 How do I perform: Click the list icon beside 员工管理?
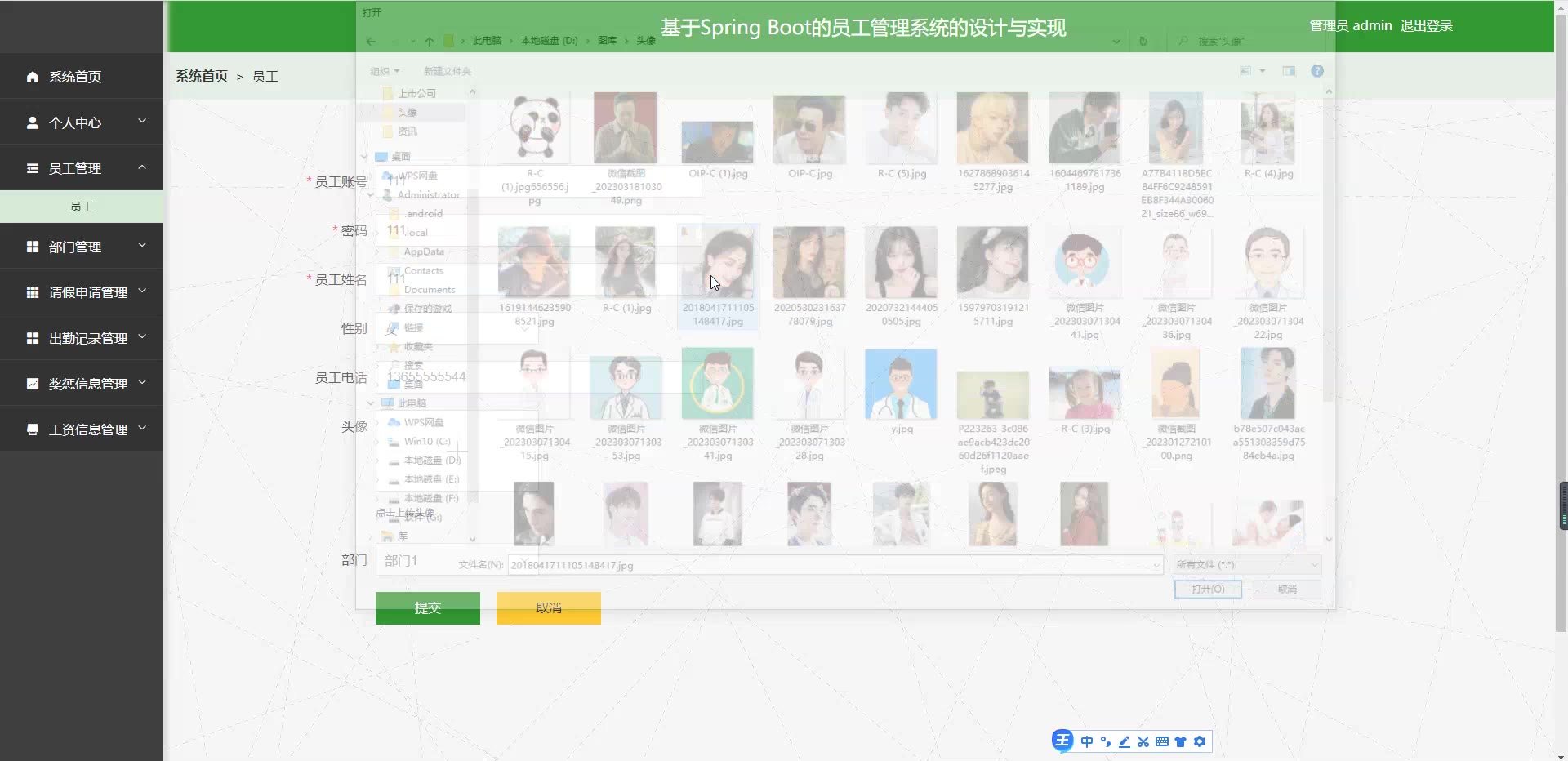pyautogui.click(x=33, y=168)
